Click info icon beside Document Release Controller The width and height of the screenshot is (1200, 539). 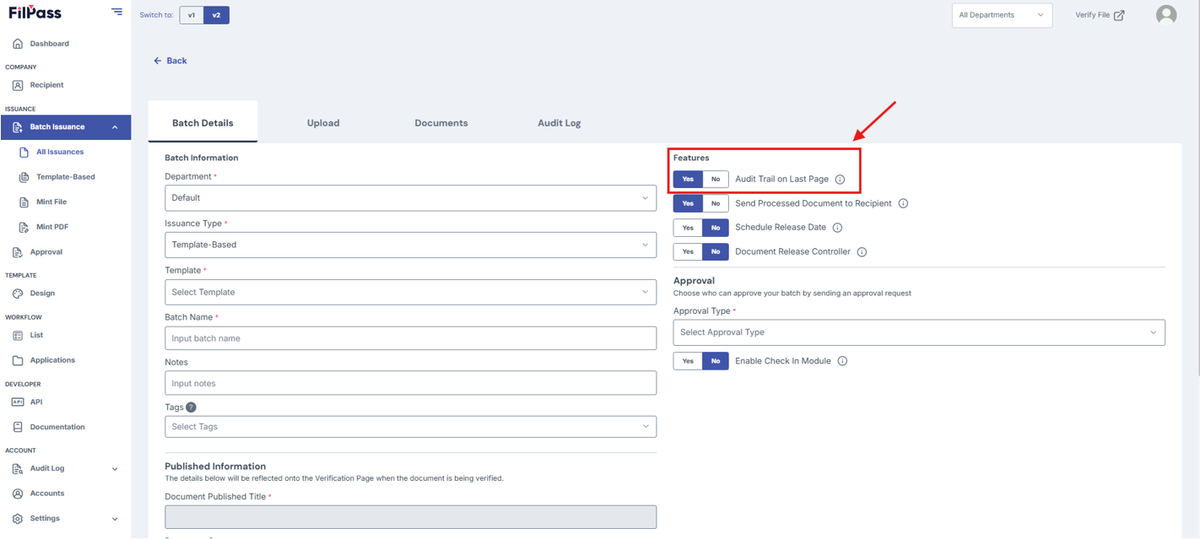coord(862,252)
